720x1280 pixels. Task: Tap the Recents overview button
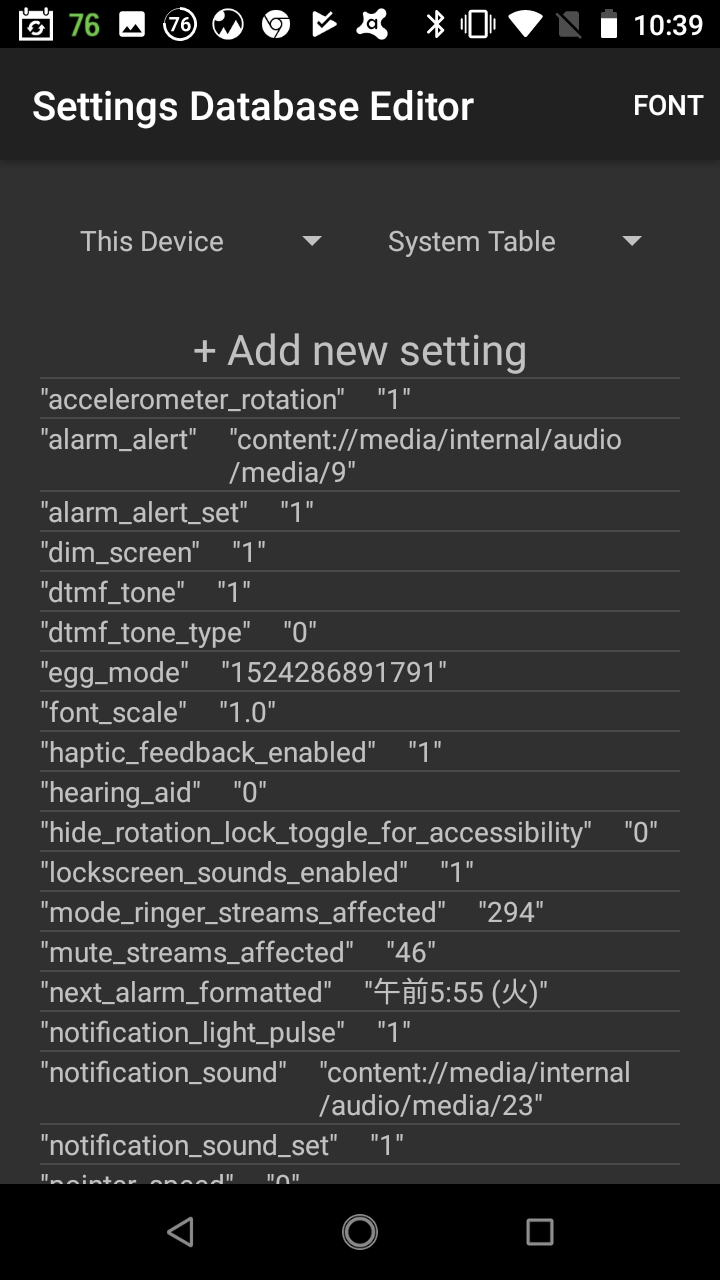[540, 1231]
